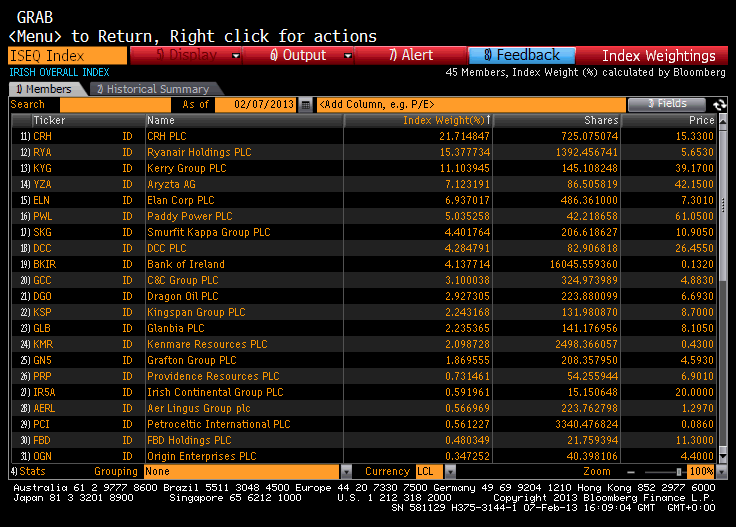Image resolution: width=736 pixels, height=527 pixels.
Task: Click the Add Column input field
Action: pyautogui.click(x=471, y=105)
